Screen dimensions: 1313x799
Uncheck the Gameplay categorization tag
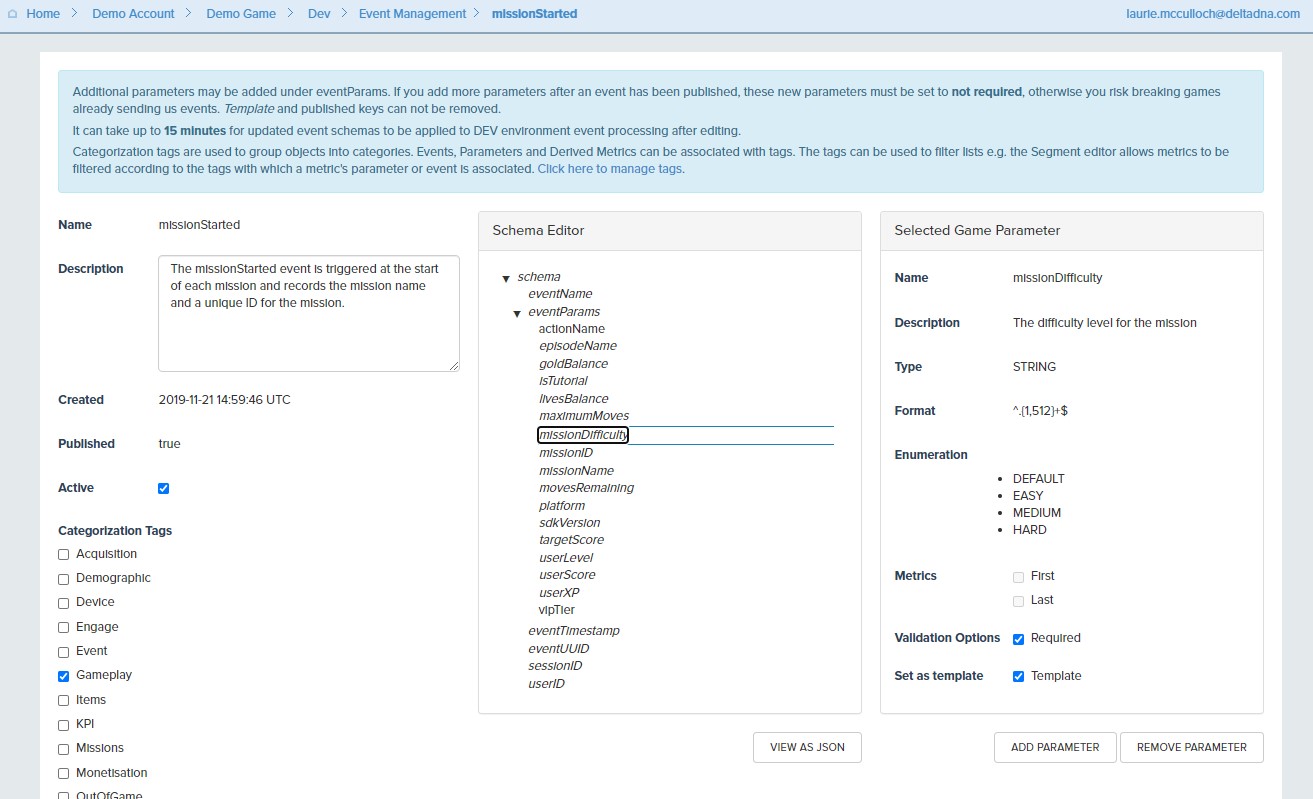pyautogui.click(x=64, y=676)
